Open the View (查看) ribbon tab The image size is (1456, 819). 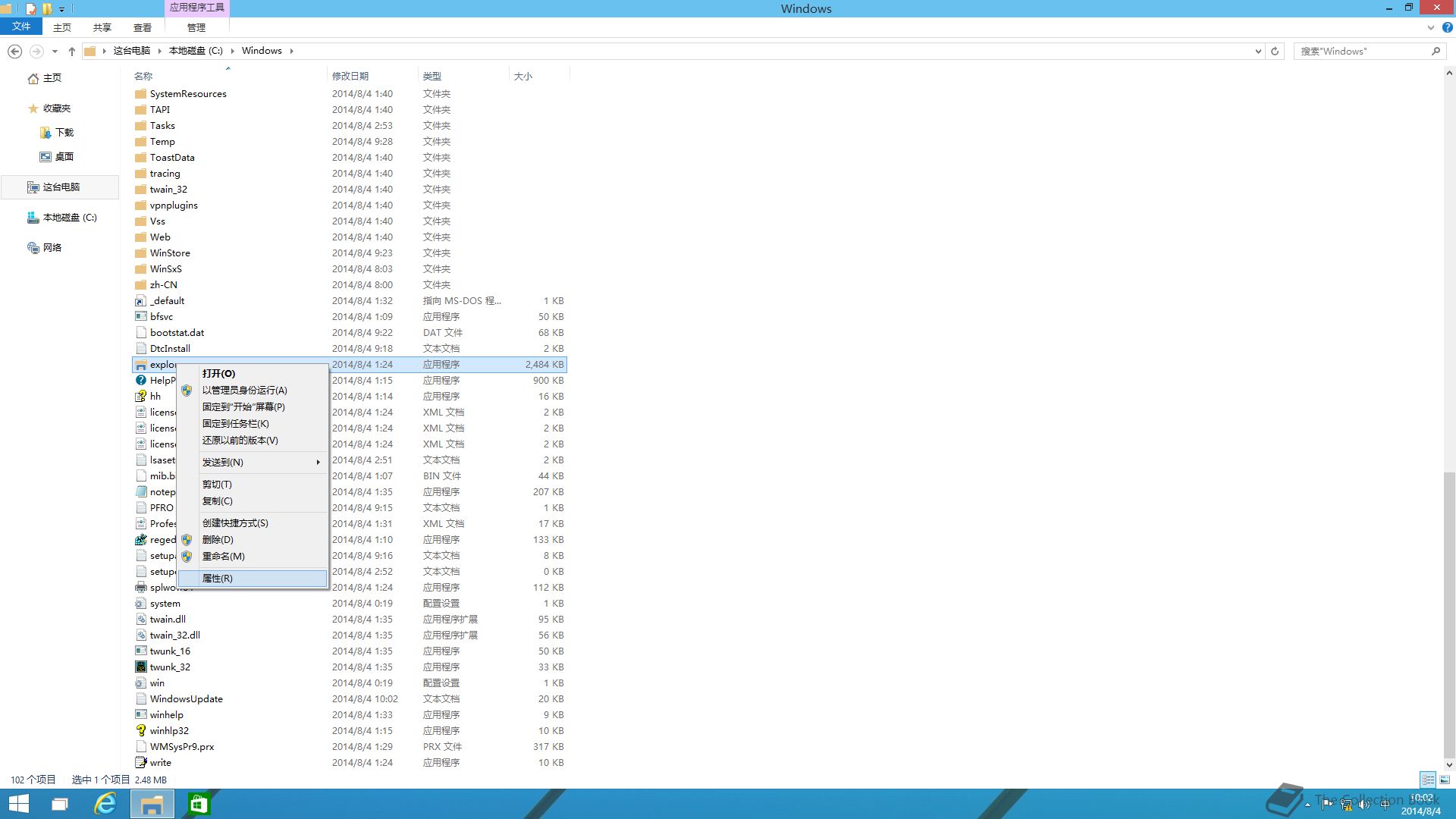(x=143, y=27)
